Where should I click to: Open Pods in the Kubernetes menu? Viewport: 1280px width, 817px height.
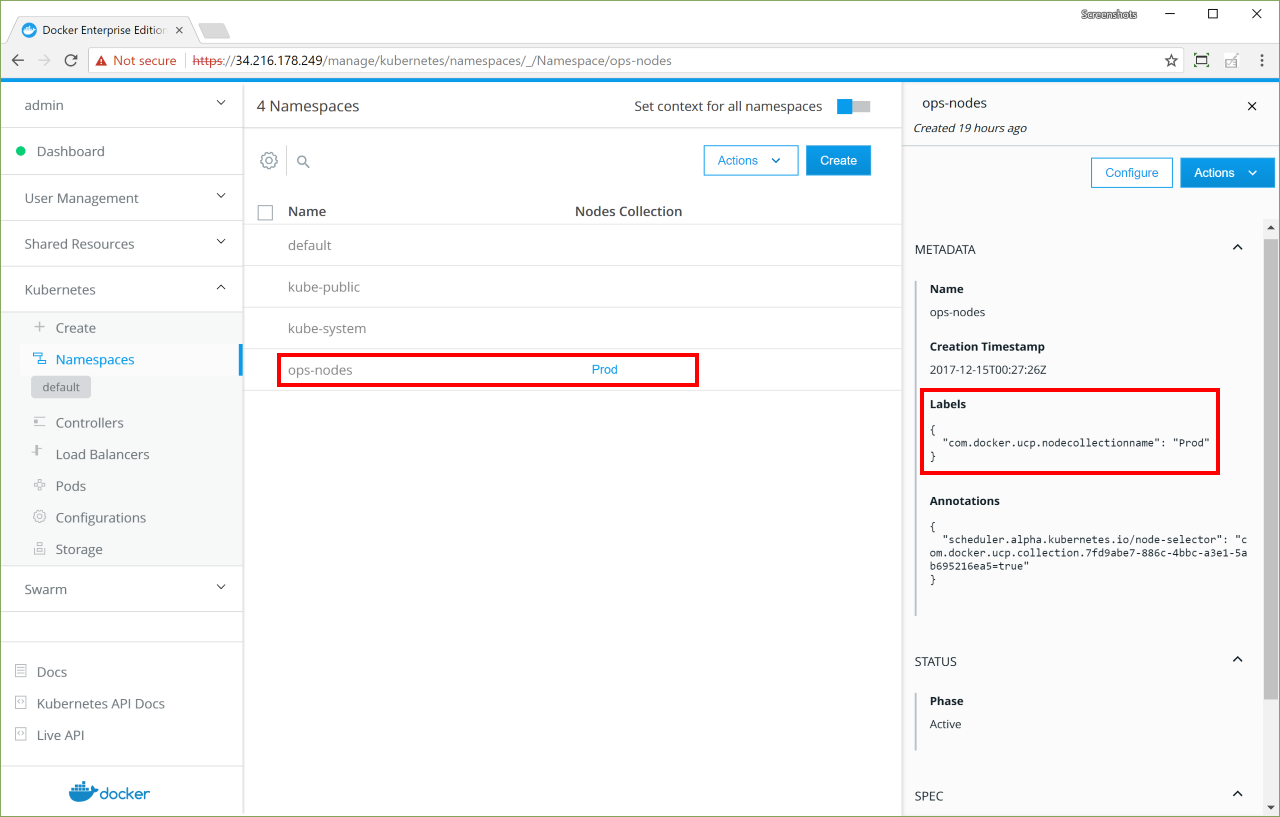click(x=71, y=486)
